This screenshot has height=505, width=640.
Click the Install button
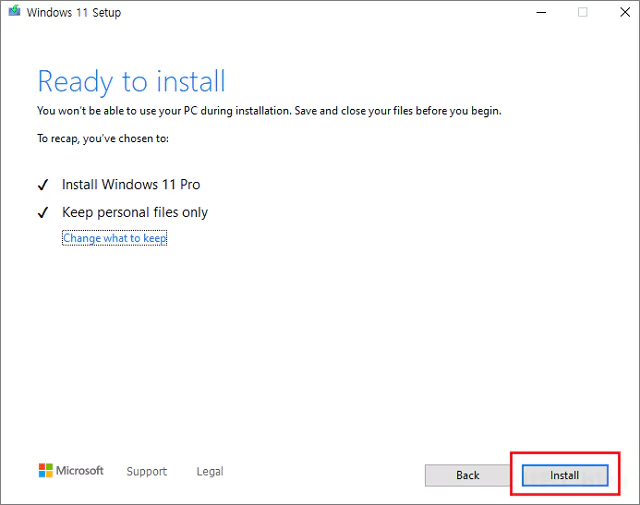(x=565, y=475)
